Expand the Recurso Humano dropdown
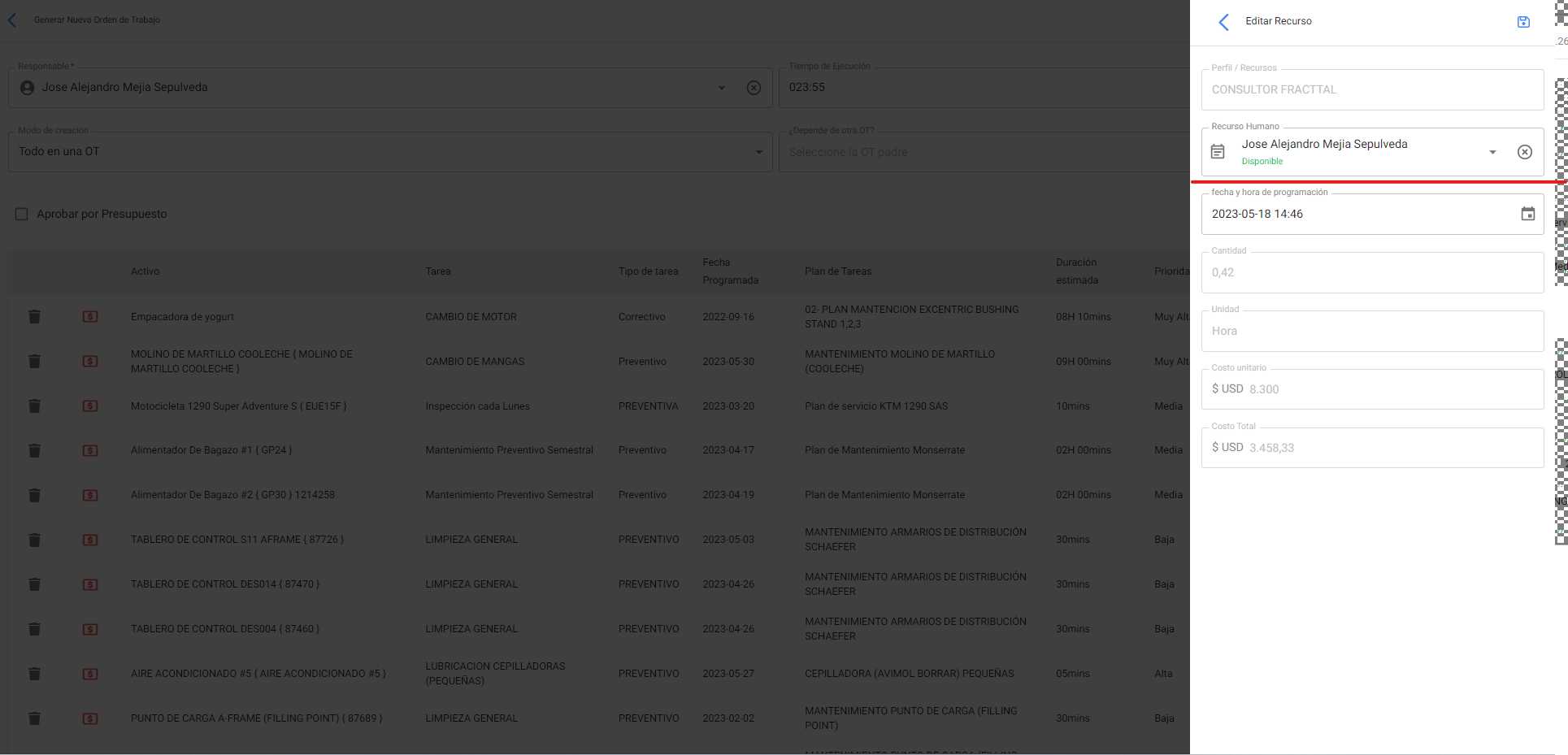Viewport: 1568px width, 755px height. (1492, 152)
